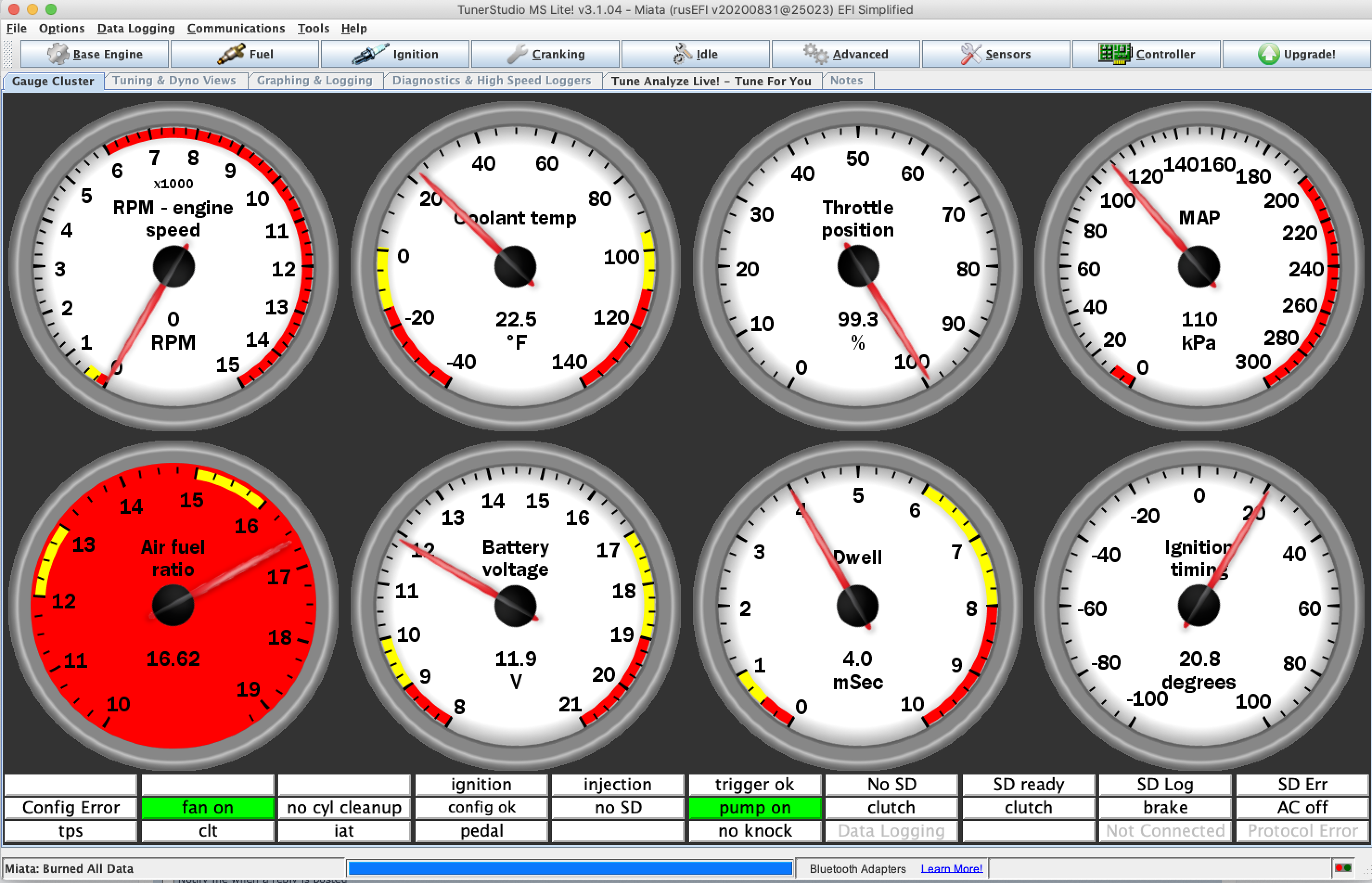Click the Controller circuit board icon
The image size is (1372, 883).
[1115, 54]
